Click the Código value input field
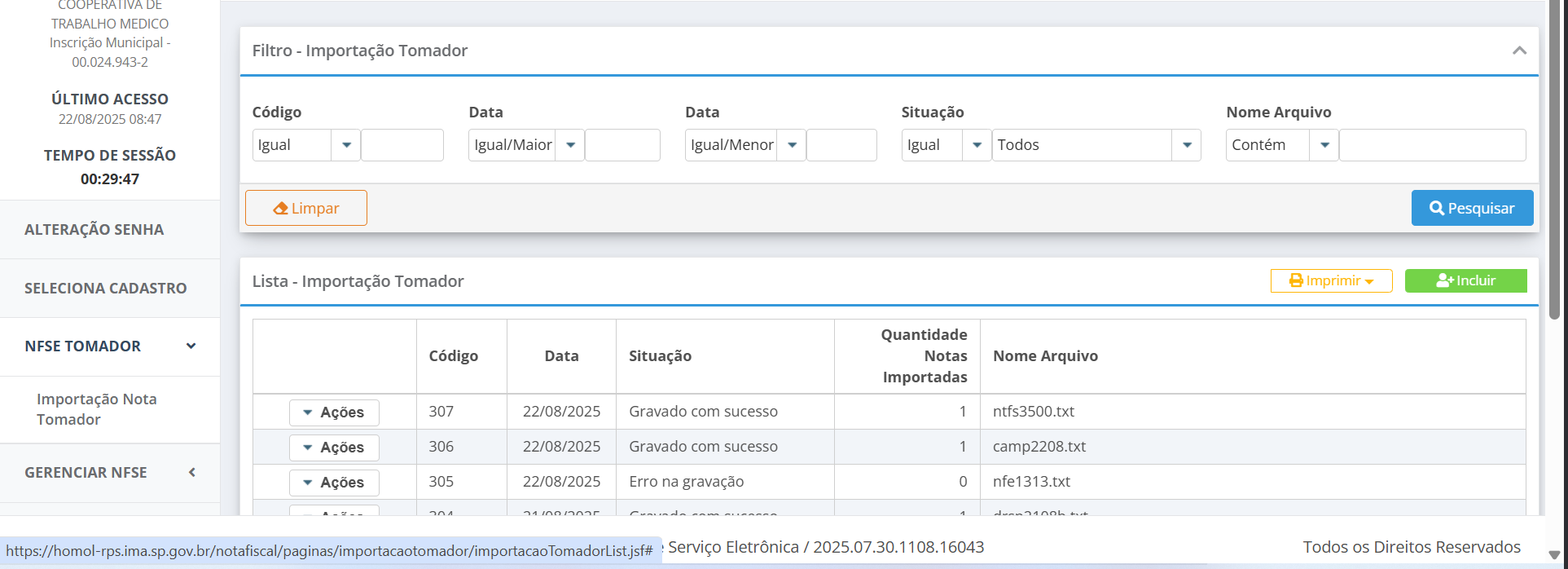Viewport: 1568px width, 569px height. pos(402,145)
